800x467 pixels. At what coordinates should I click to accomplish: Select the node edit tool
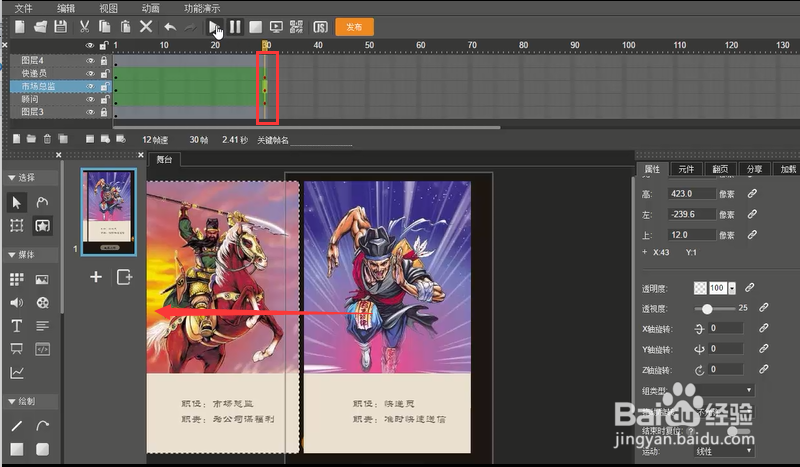pos(42,202)
